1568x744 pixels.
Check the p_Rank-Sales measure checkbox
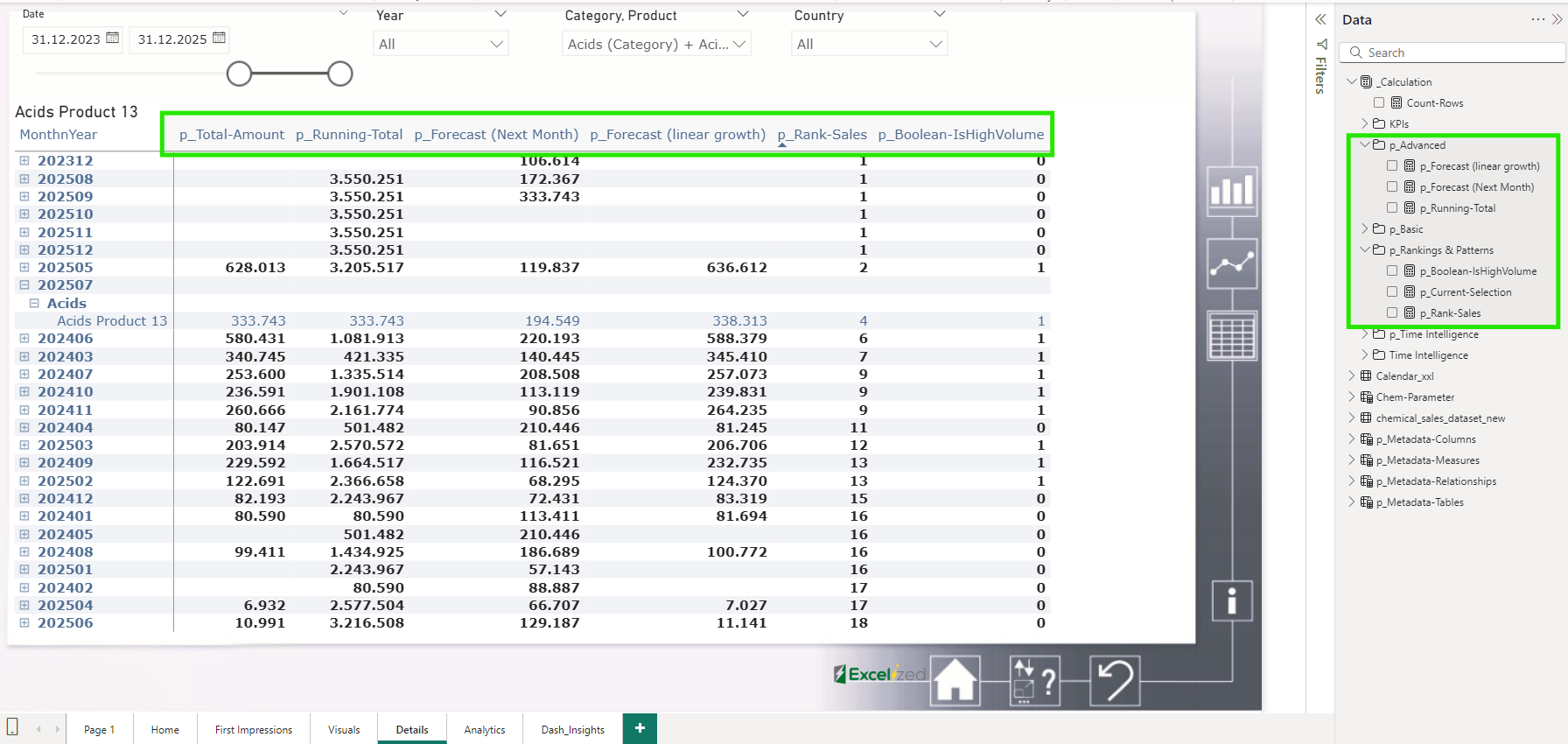tap(1392, 312)
